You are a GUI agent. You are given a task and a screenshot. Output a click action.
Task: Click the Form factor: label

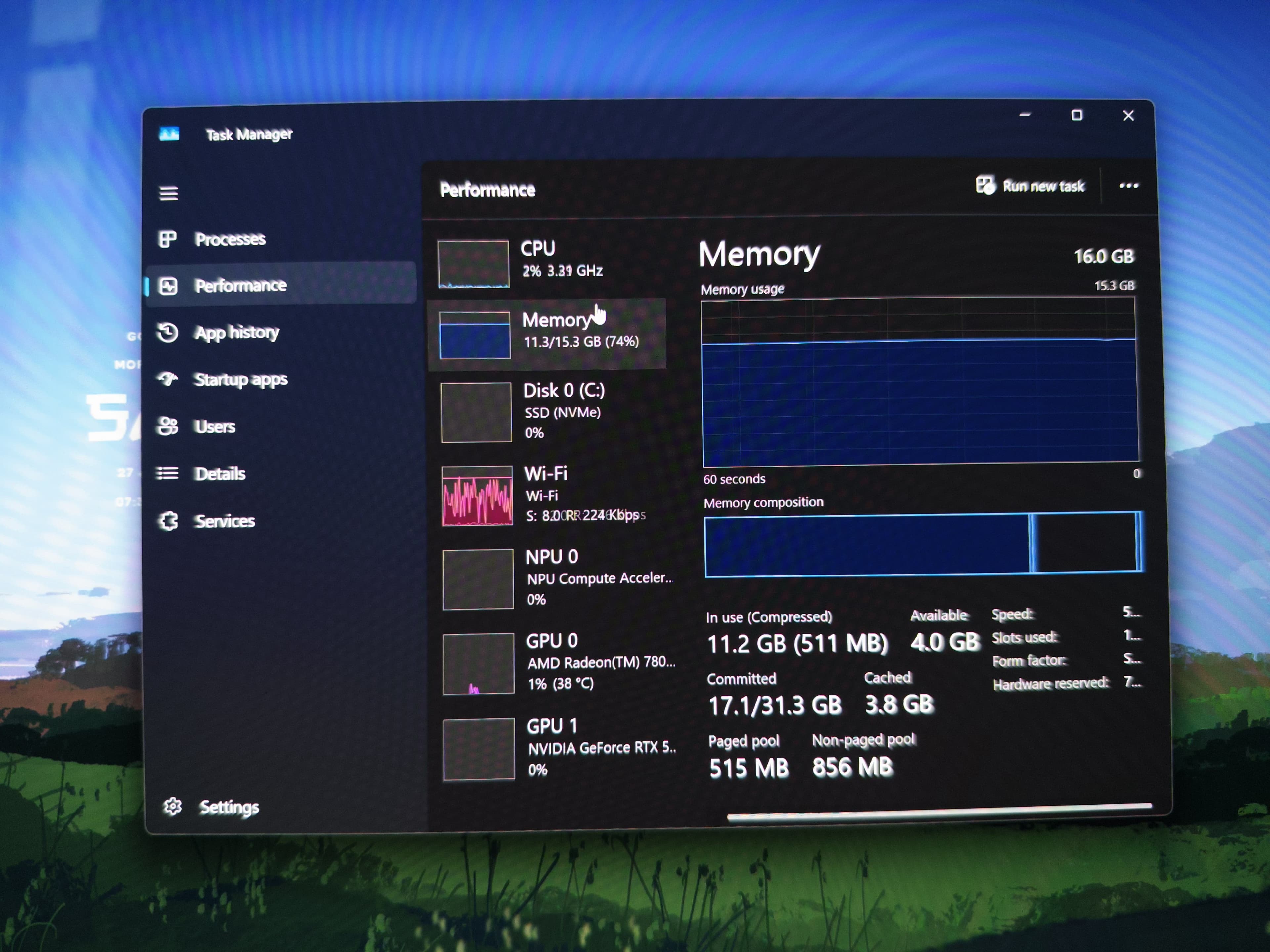(1030, 661)
